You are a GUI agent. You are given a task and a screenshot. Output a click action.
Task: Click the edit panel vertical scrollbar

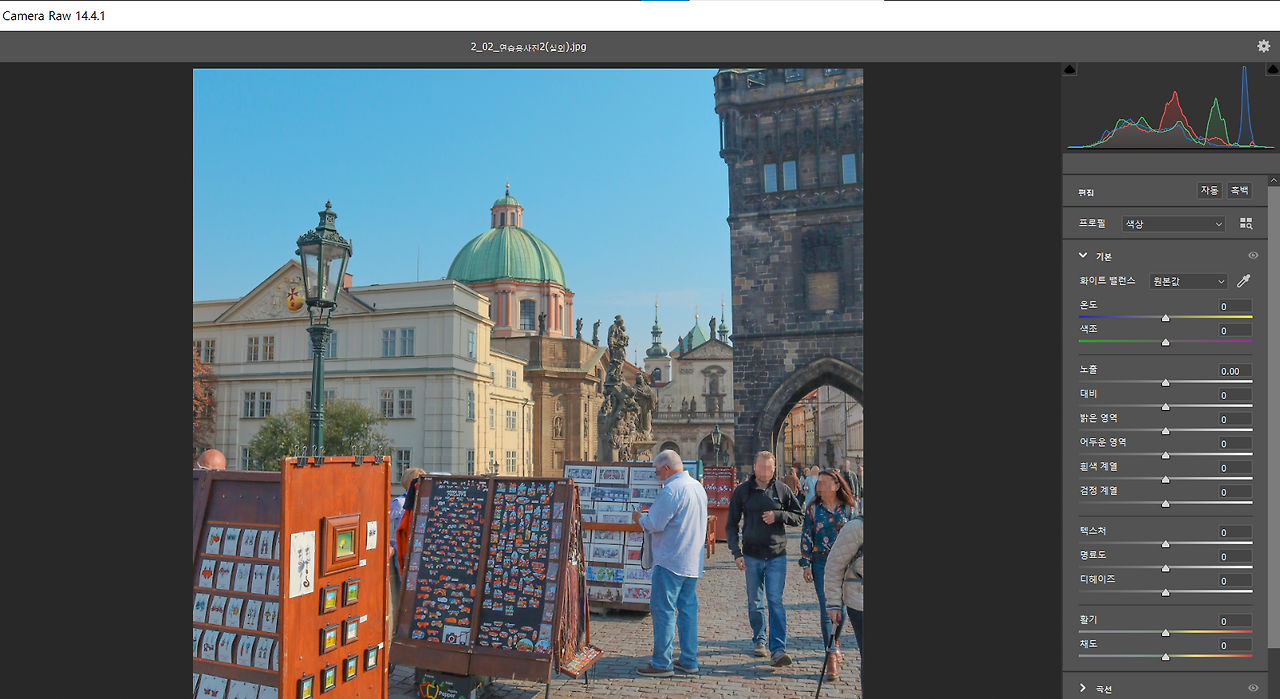(1274, 415)
